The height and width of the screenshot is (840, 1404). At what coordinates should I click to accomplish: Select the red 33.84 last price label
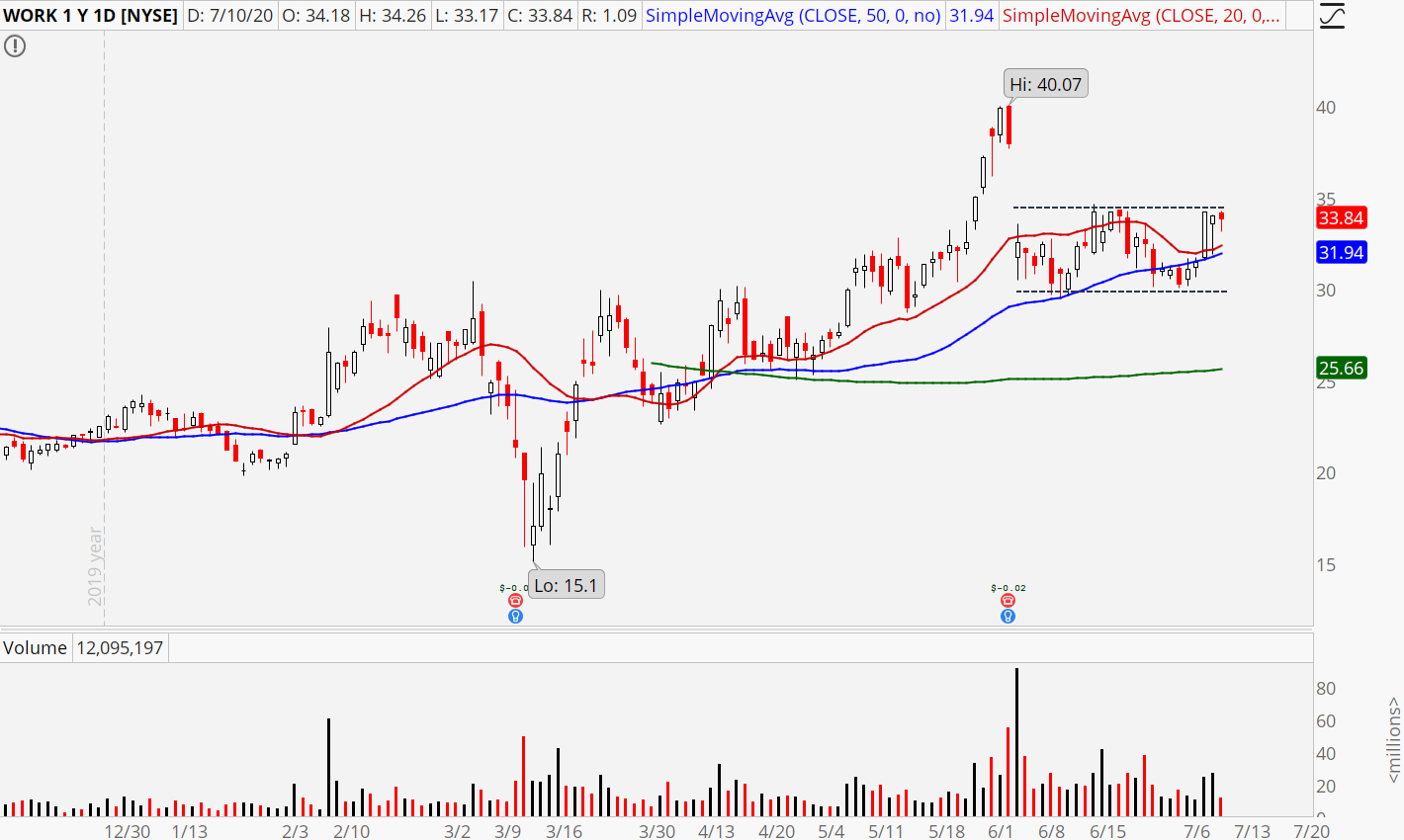[x=1342, y=218]
